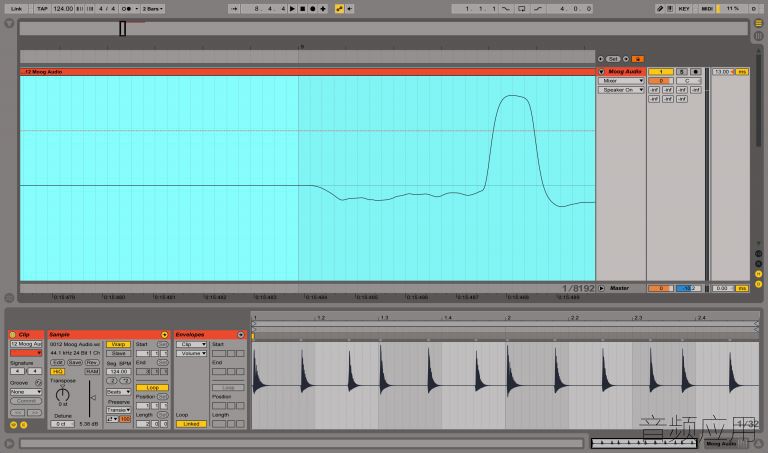Image resolution: width=768 pixels, height=453 pixels.
Task: Toggle the Warp switch in Sample box
Action: (118, 345)
